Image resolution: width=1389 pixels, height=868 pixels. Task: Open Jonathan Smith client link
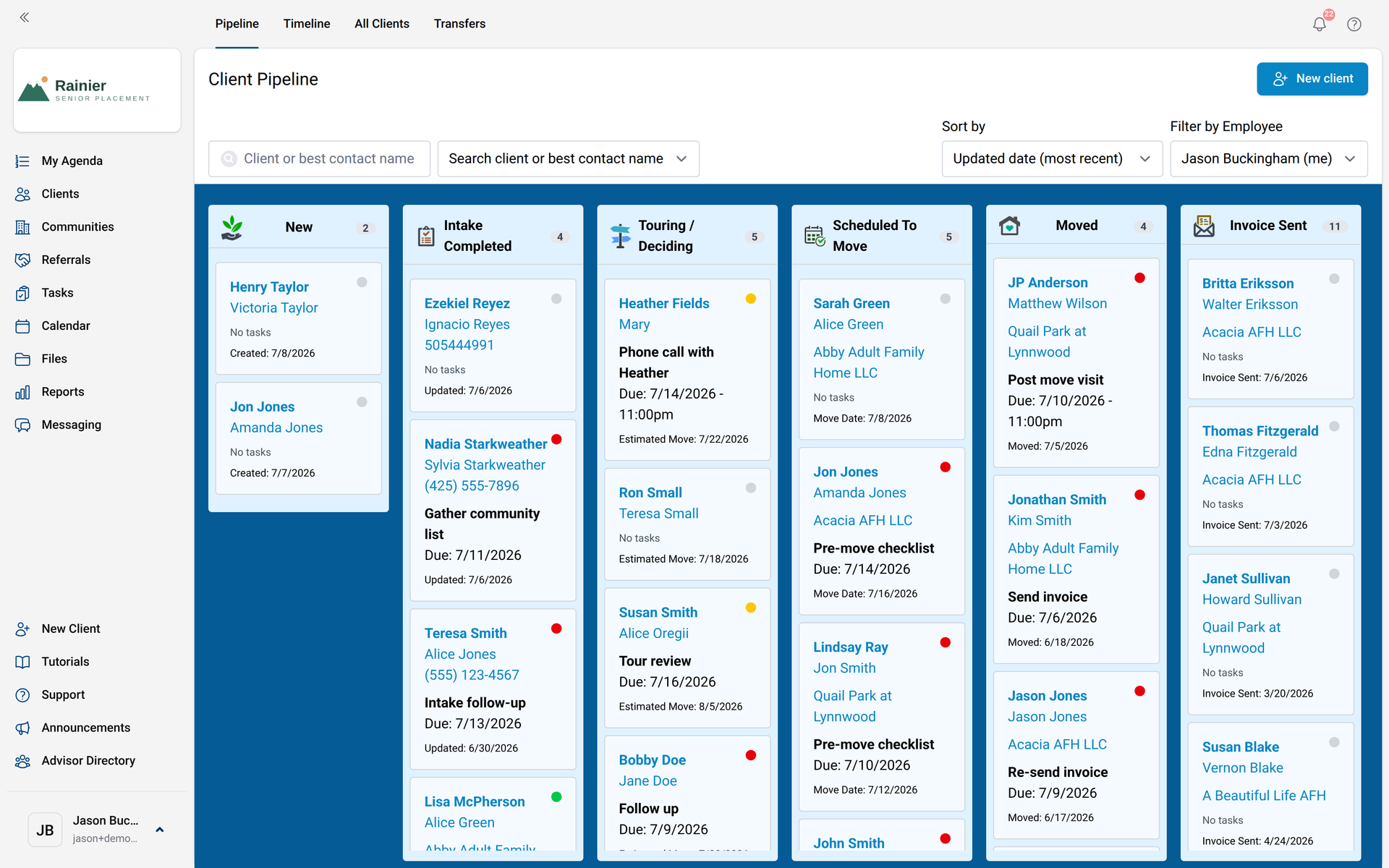pyautogui.click(x=1057, y=500)
